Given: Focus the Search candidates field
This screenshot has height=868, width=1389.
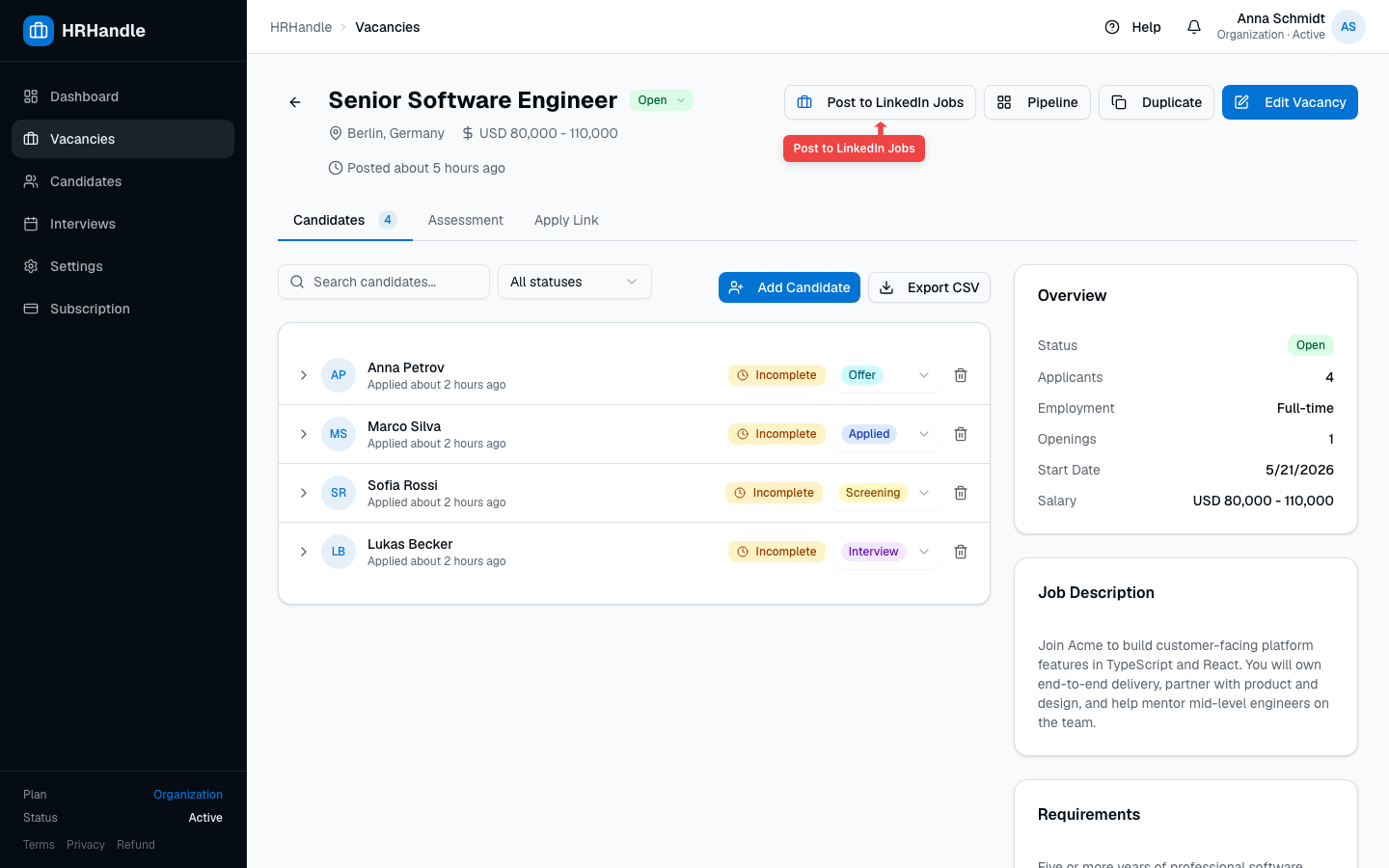Looking at the screenshot, I should point(384,282).
